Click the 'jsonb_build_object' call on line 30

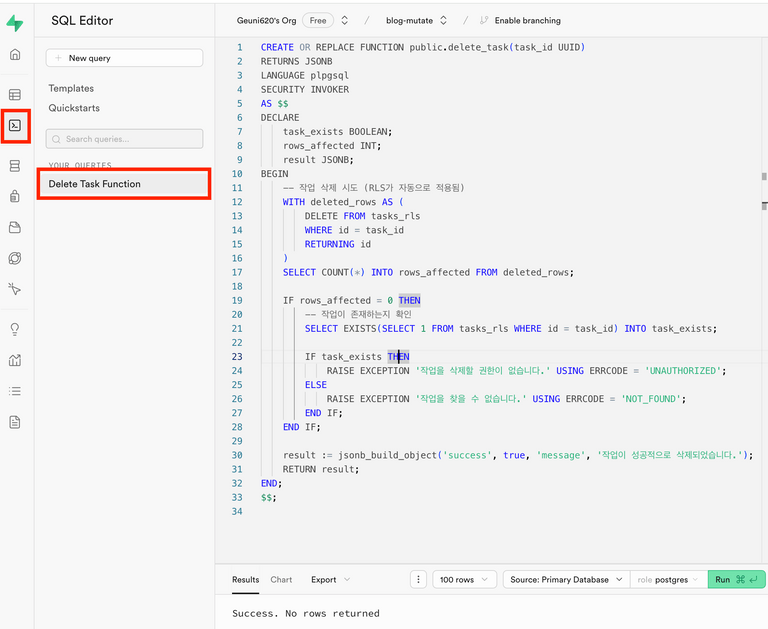click(387, 455)
